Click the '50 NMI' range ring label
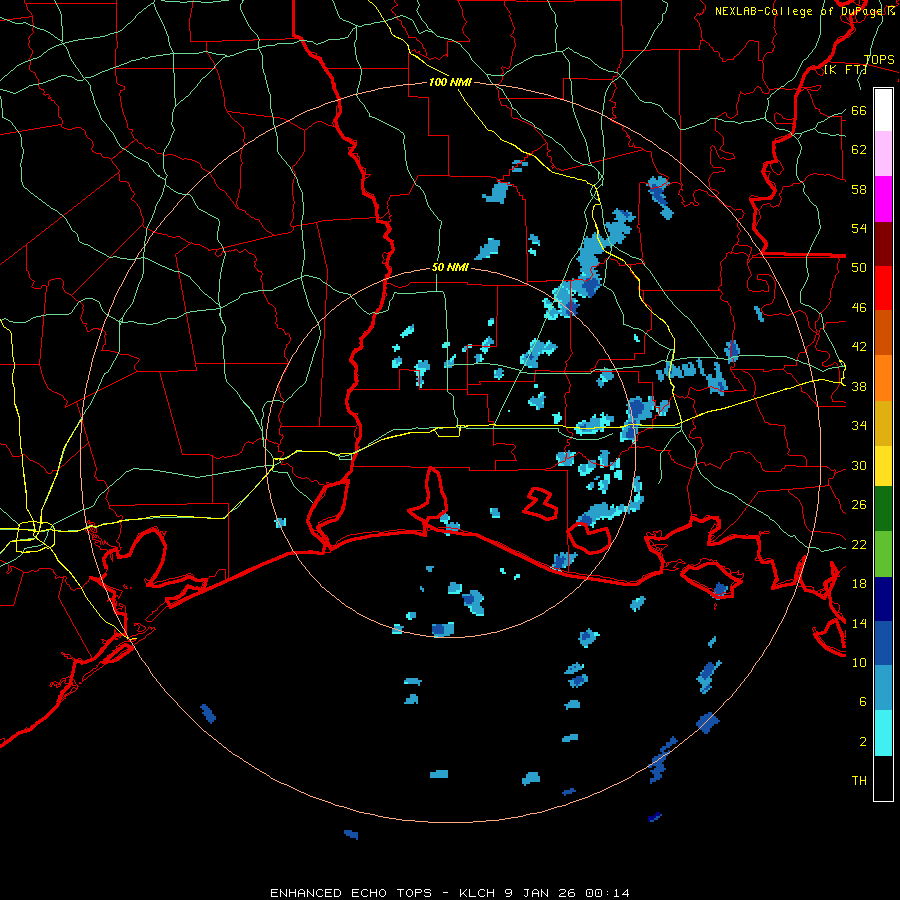The width and height of the screenshot is (900, 900). (450, 267)
